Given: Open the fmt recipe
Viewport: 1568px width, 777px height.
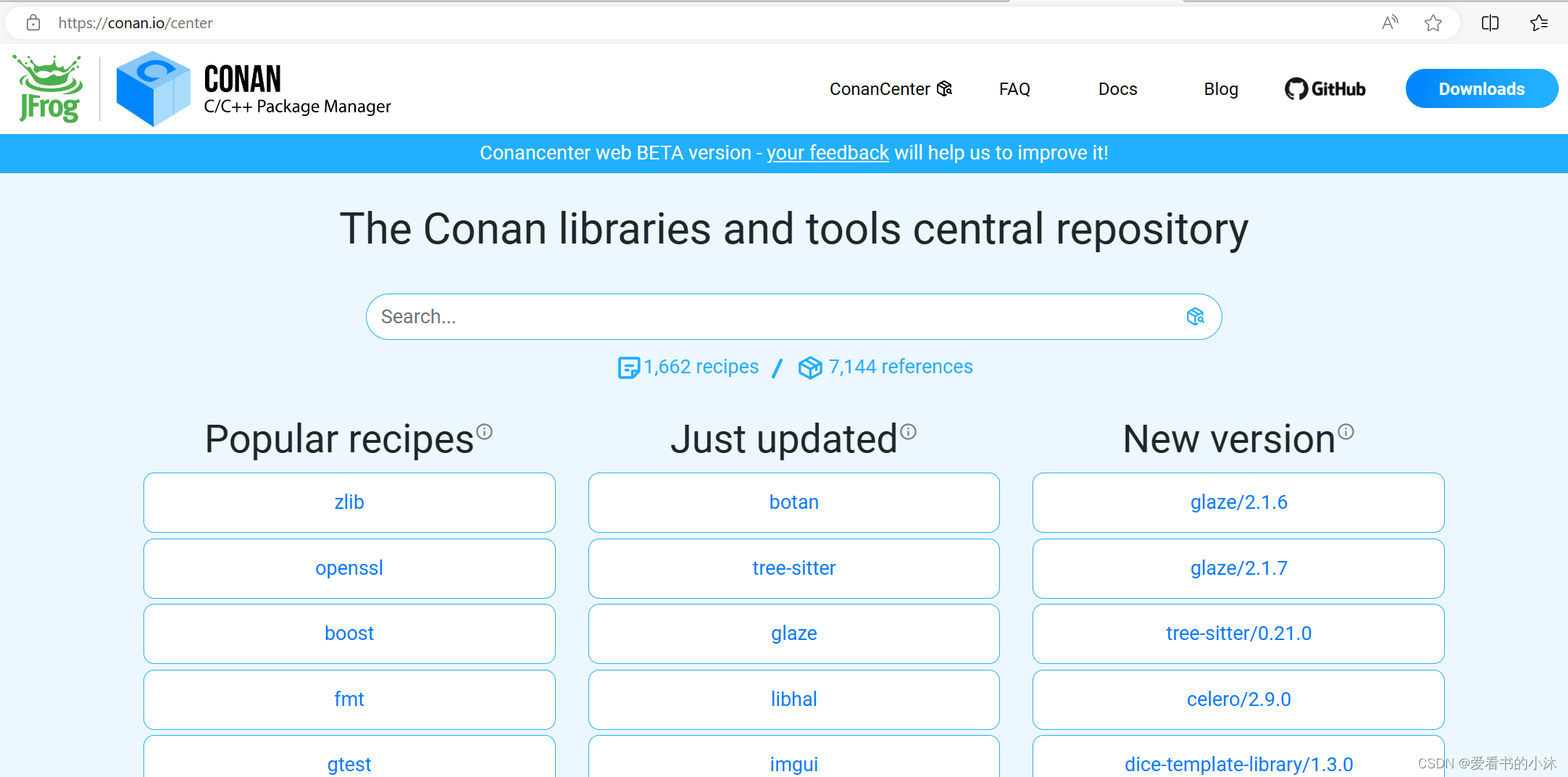Looking at the screenshot, I should (x=349, y=699).
